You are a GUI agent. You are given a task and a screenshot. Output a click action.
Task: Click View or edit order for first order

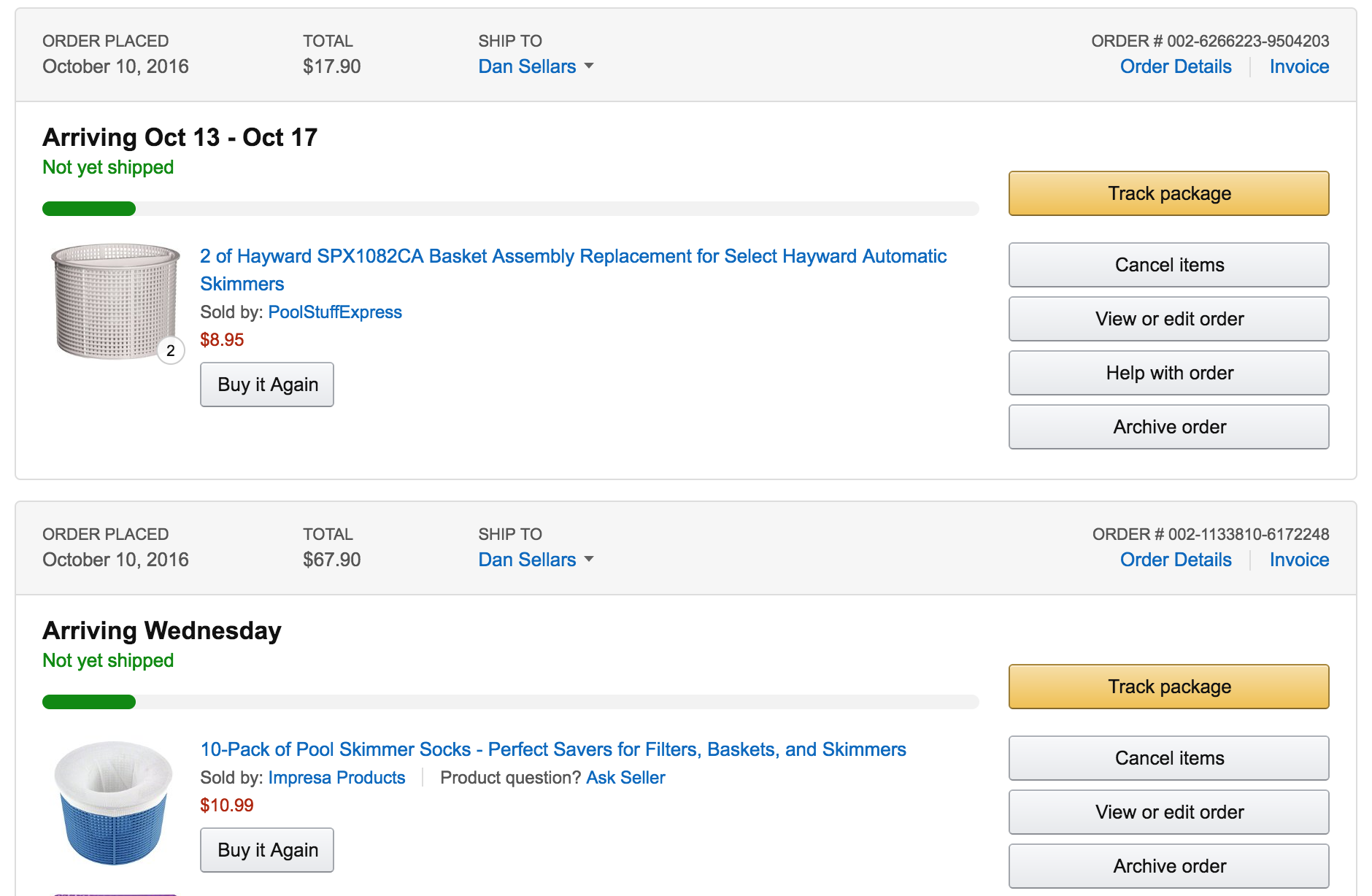pyautogui.click(x=1168, y=319)
